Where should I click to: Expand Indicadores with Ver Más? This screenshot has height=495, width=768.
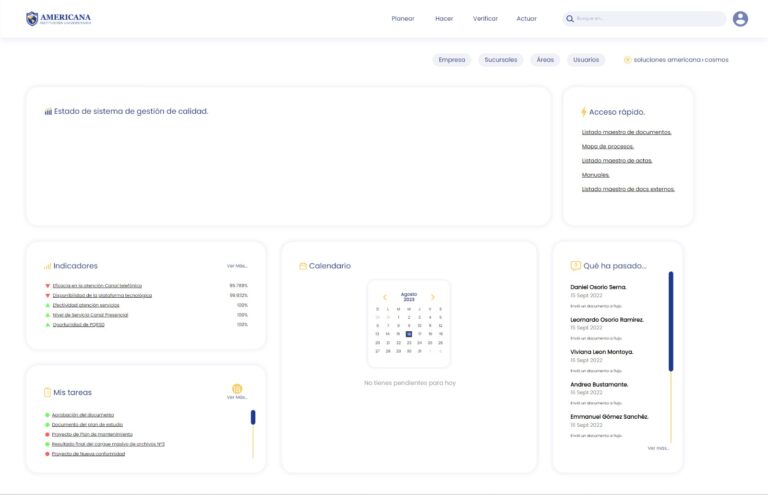click(237, 266)
